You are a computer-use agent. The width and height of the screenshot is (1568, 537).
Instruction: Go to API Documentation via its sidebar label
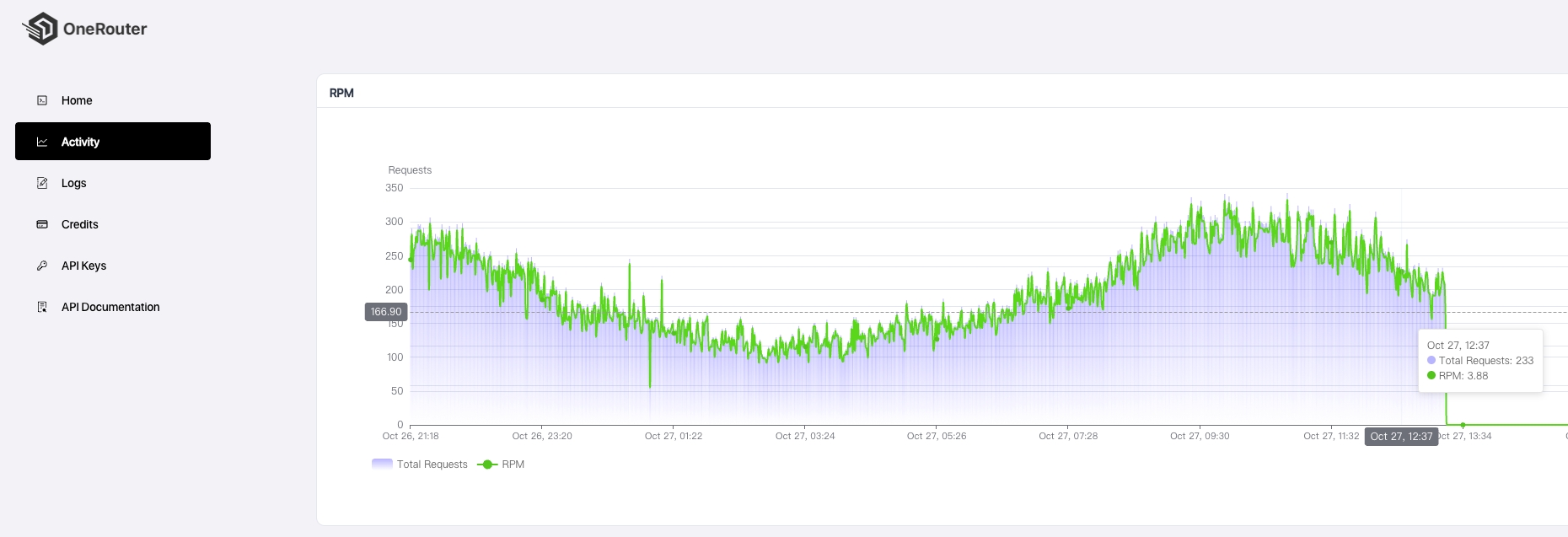pyautogui.click(x=110, y=307)
